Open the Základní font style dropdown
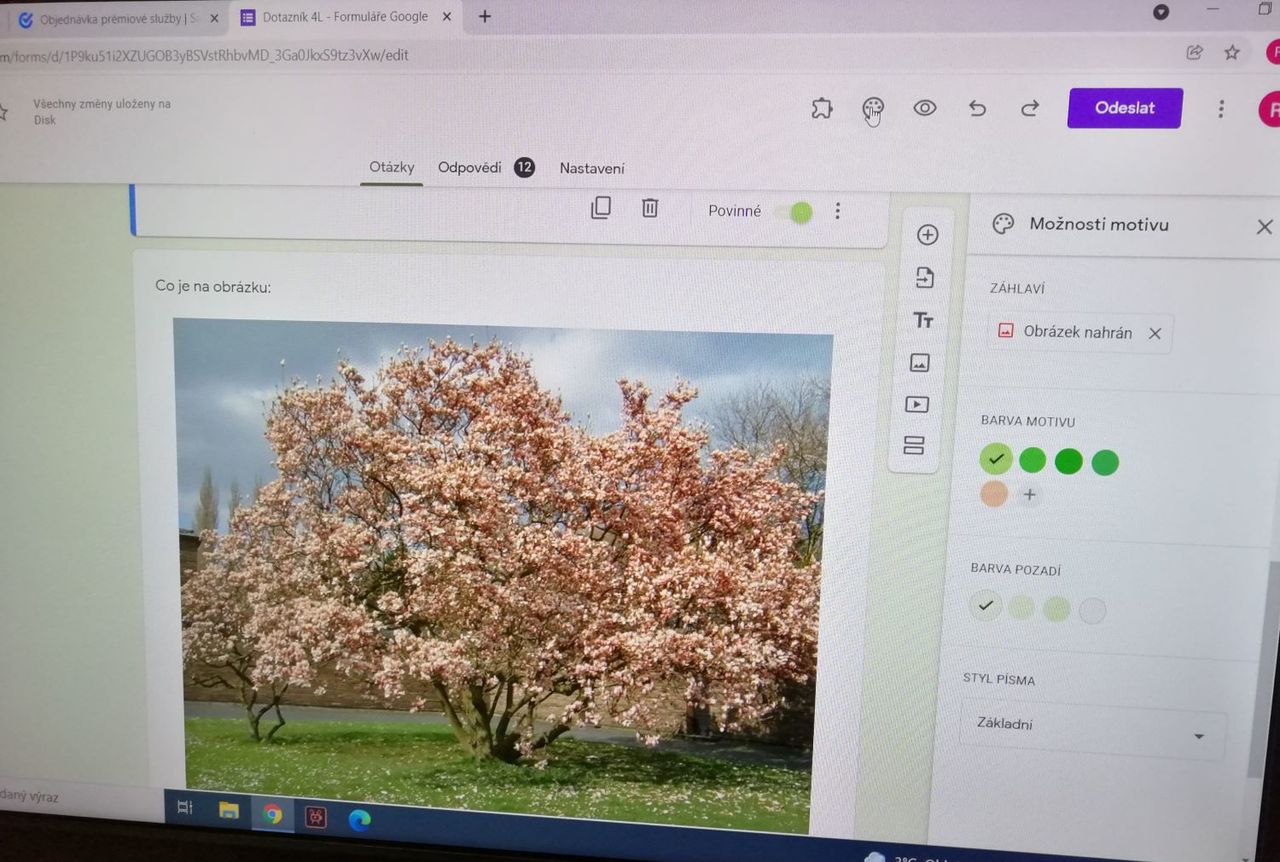 click(x=1092, y=730)
